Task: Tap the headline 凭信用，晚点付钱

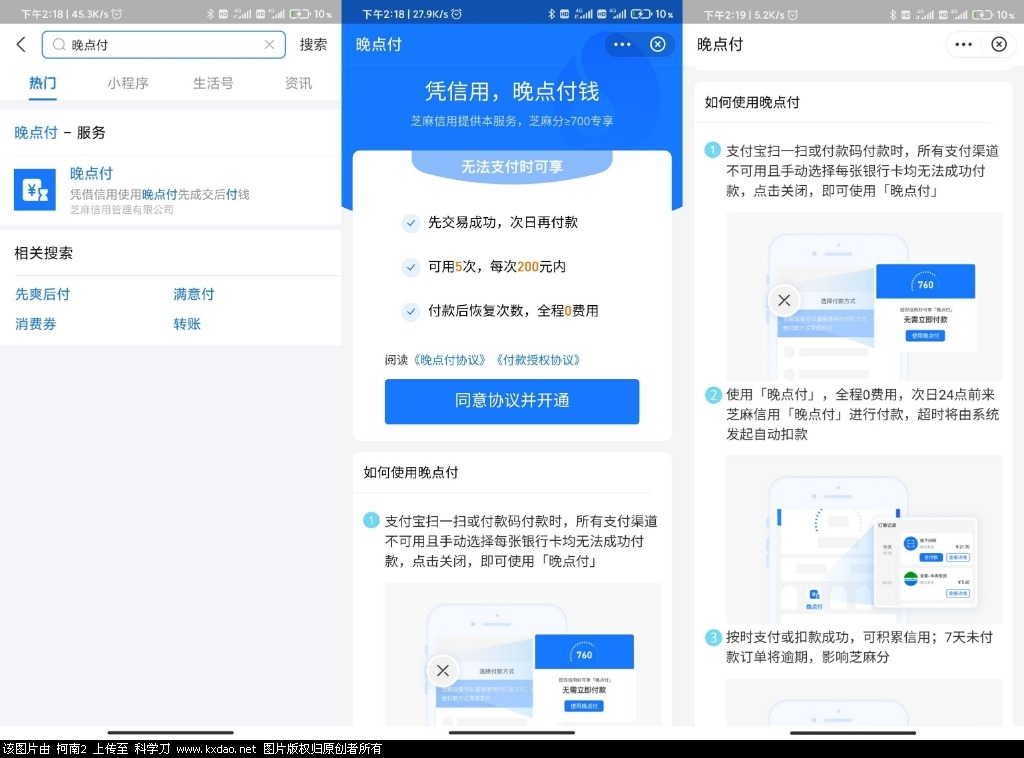Action: 512,91
